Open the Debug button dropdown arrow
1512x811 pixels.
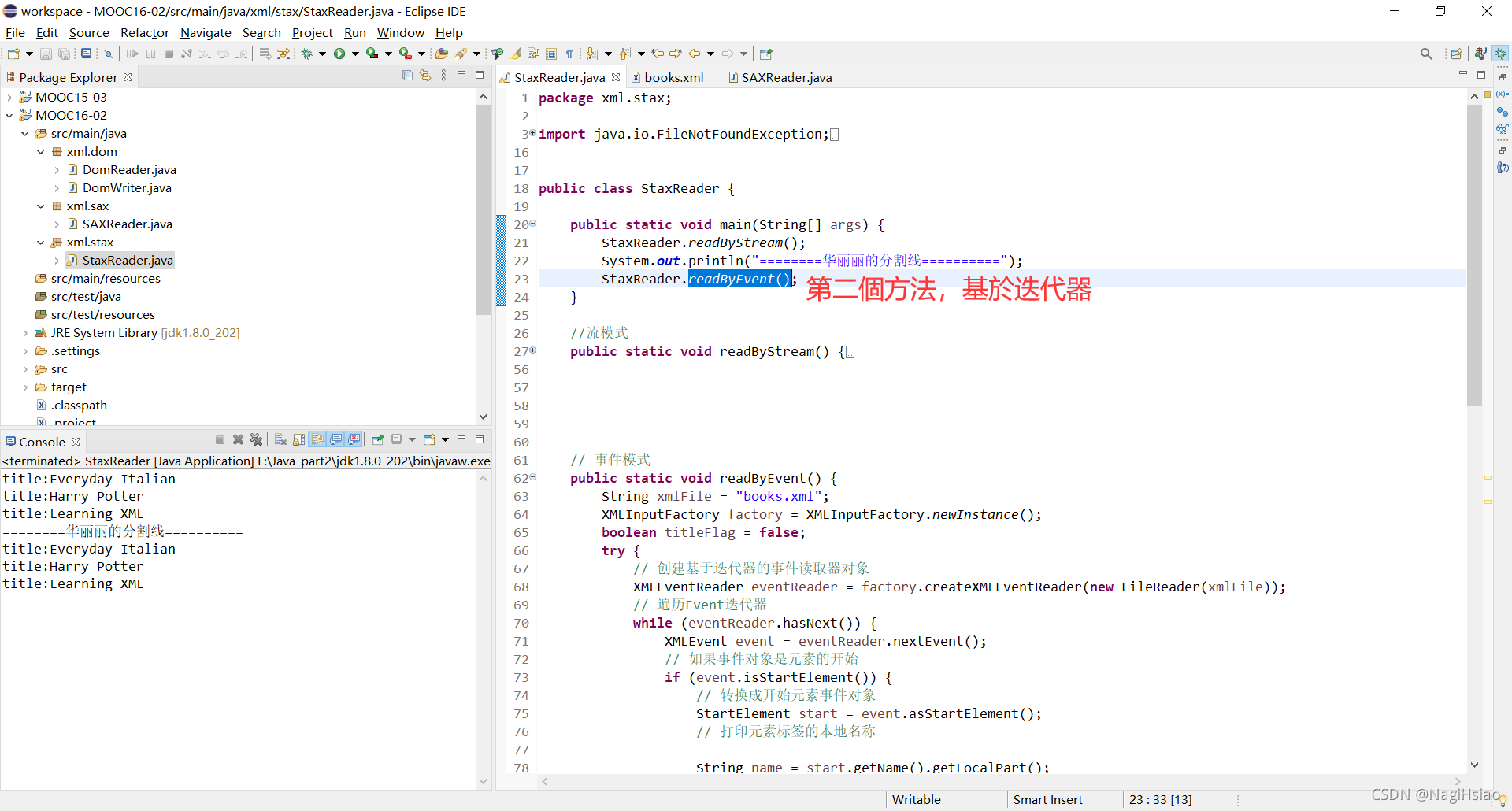click(x=322, y=54)
